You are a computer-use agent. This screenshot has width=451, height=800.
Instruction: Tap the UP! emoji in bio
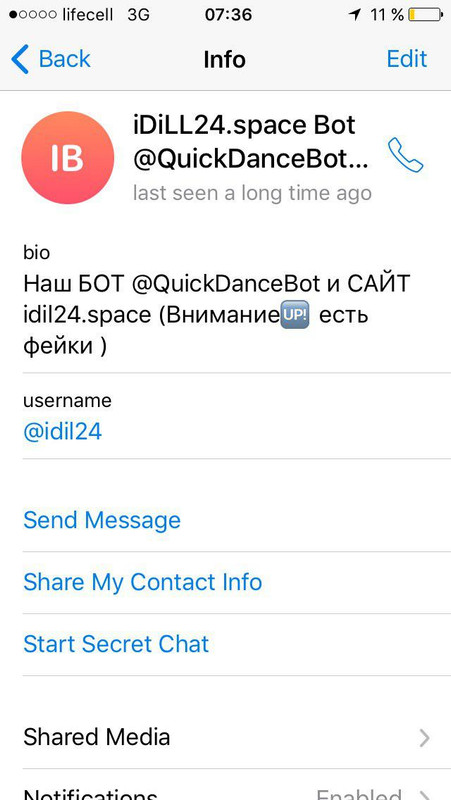tap(295, 315)
